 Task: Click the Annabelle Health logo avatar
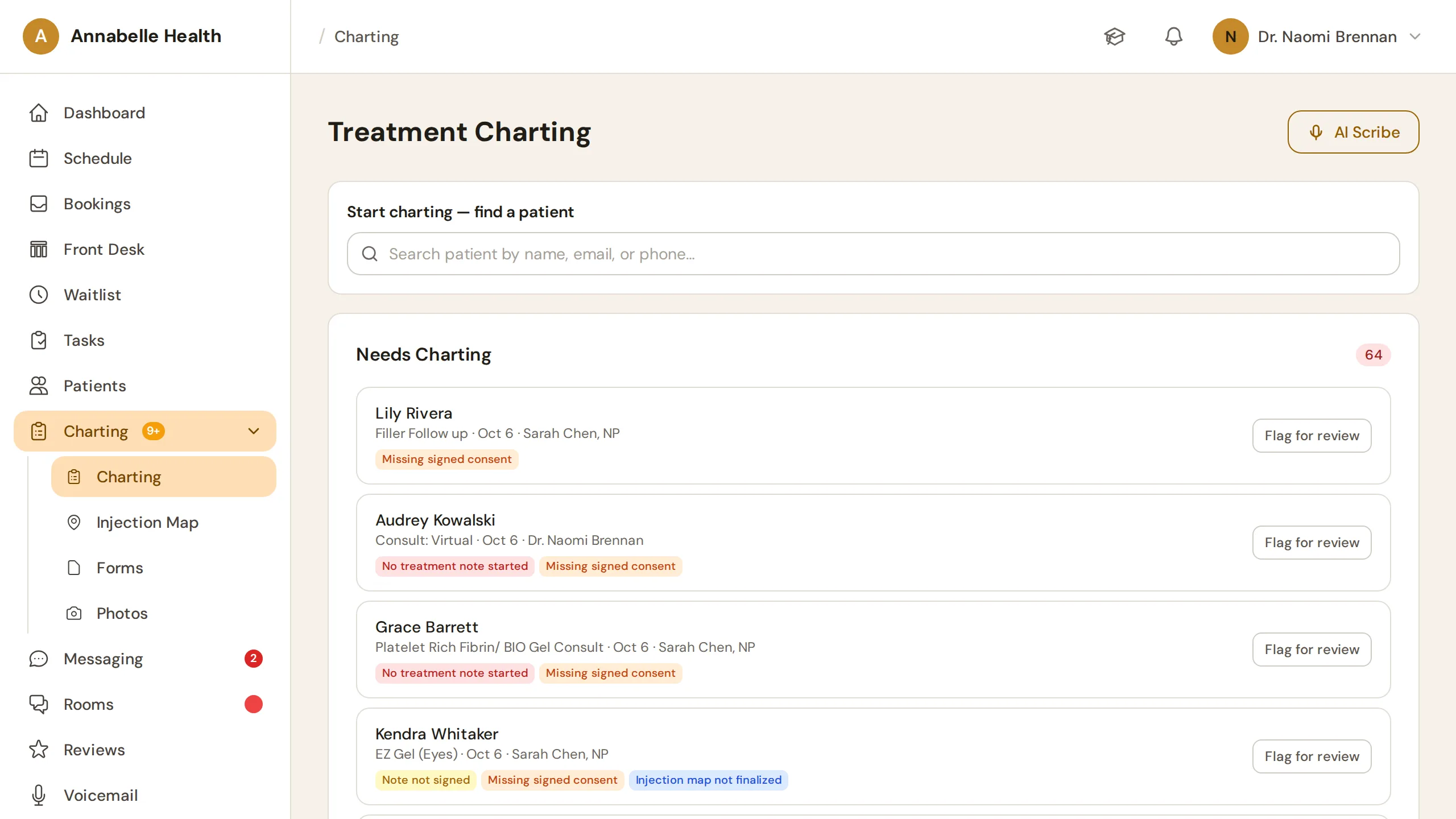tap(41, 36)
